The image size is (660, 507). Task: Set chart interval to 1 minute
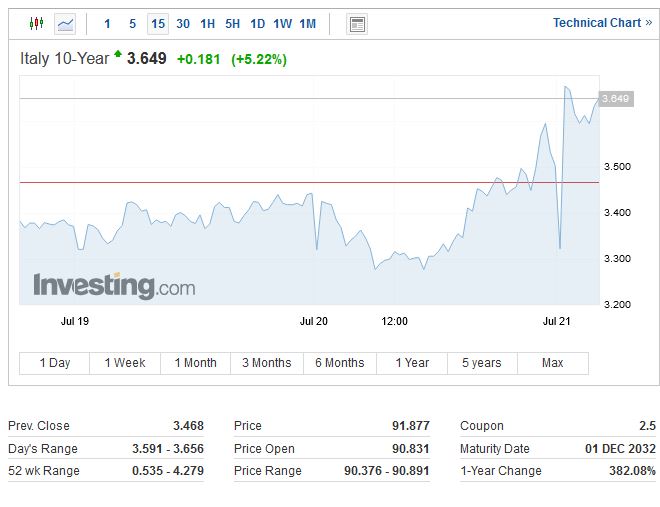coord(108,23)
